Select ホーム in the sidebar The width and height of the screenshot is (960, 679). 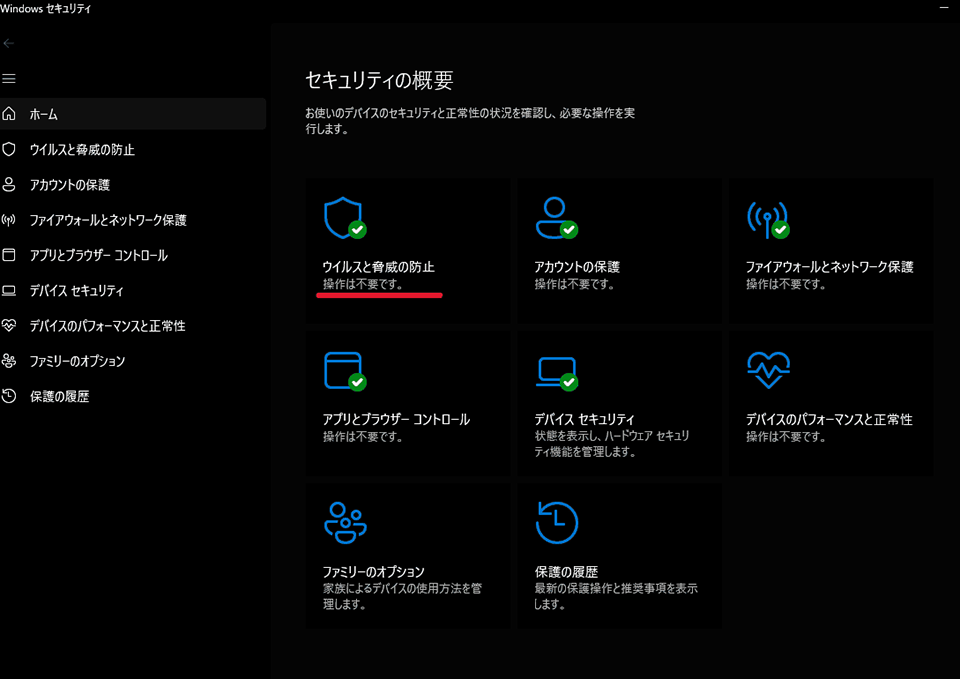pos(133,114)
